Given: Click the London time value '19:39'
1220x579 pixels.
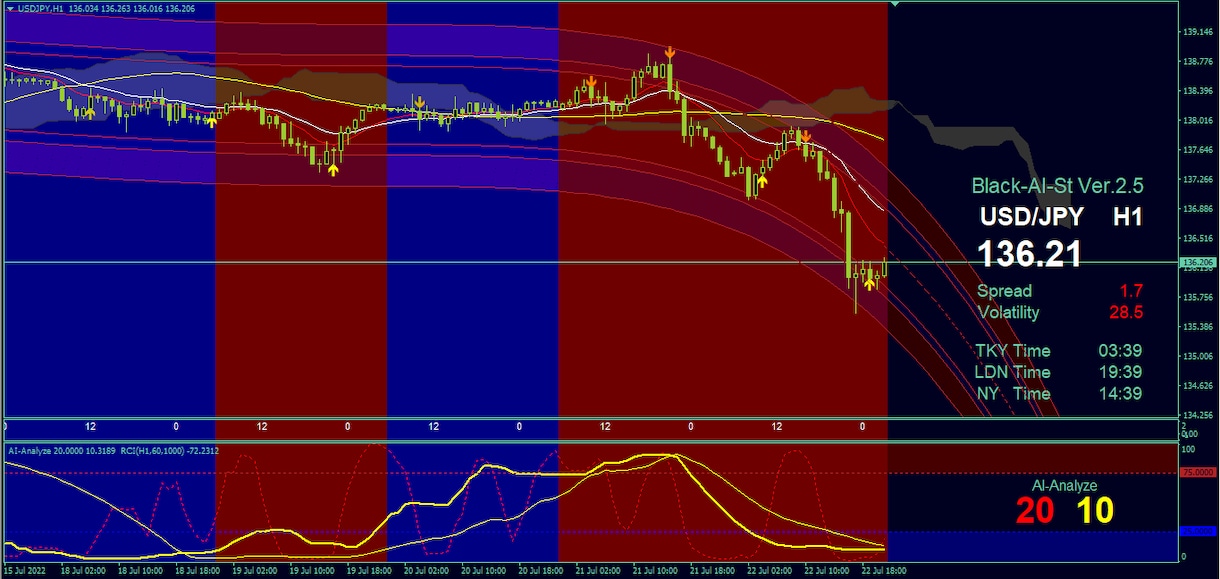Looking at the screenshot, I should [1121, 372].
